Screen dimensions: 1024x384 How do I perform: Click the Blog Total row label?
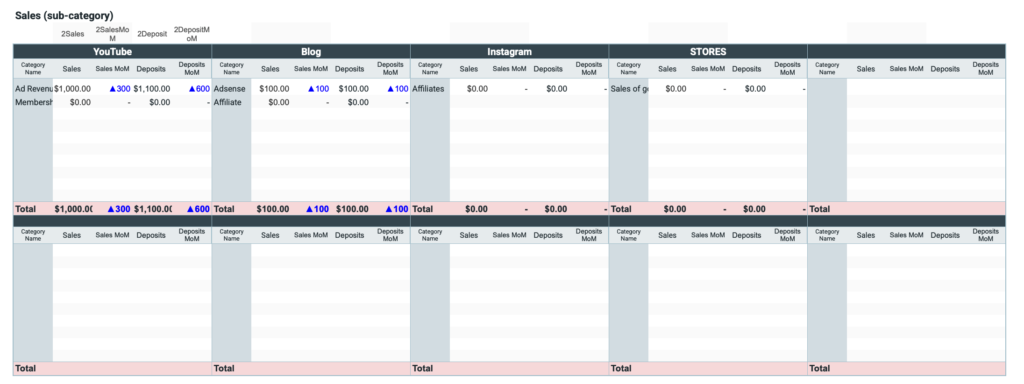222,209
